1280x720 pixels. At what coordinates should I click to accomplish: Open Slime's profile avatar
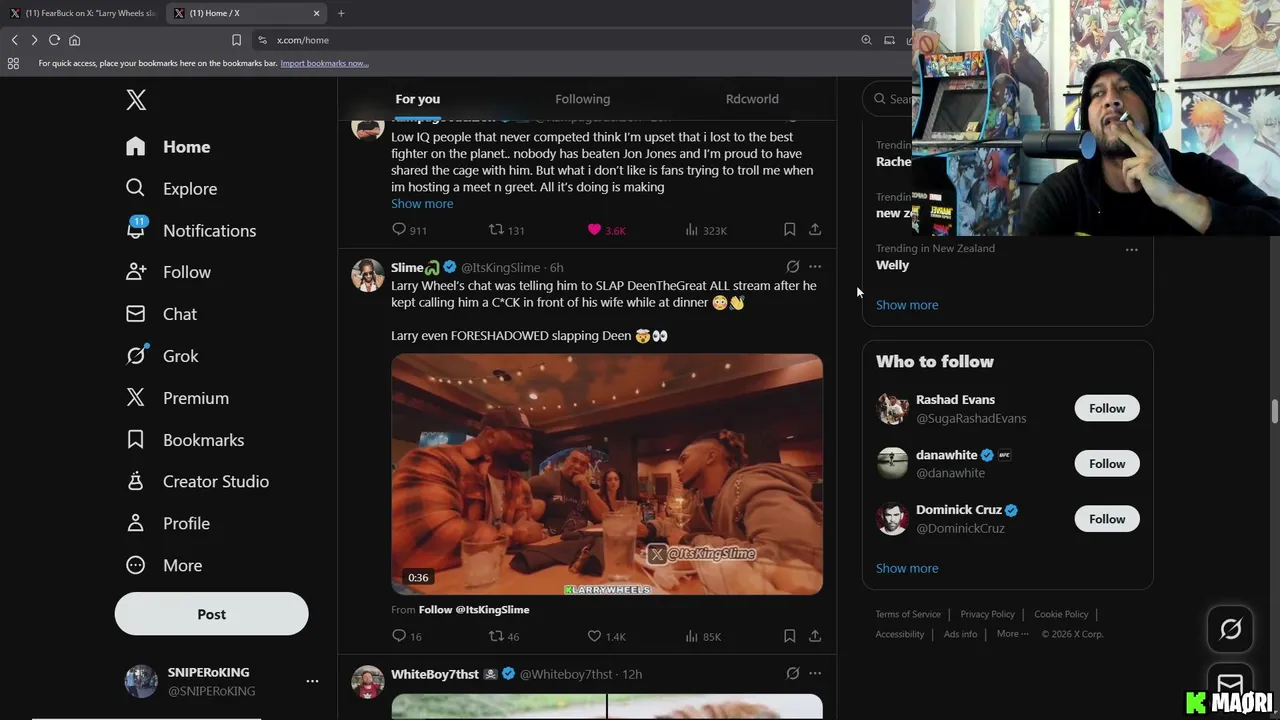tap(368, 275)
